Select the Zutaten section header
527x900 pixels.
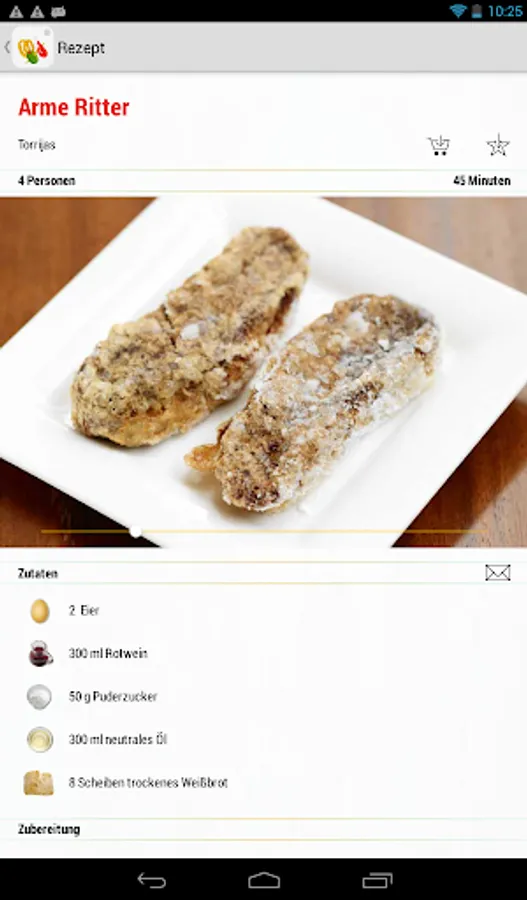[38, 573]
